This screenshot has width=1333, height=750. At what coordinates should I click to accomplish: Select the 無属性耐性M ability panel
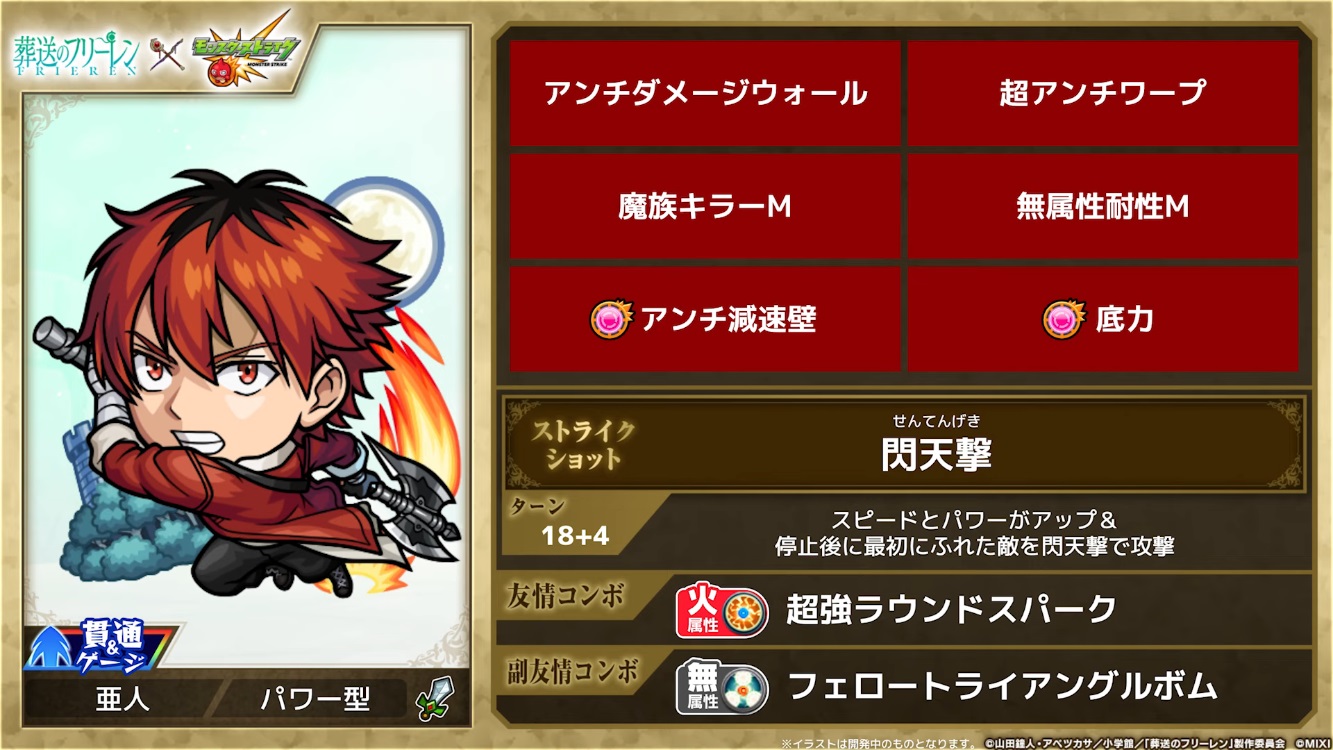(x=1102, y=206)
